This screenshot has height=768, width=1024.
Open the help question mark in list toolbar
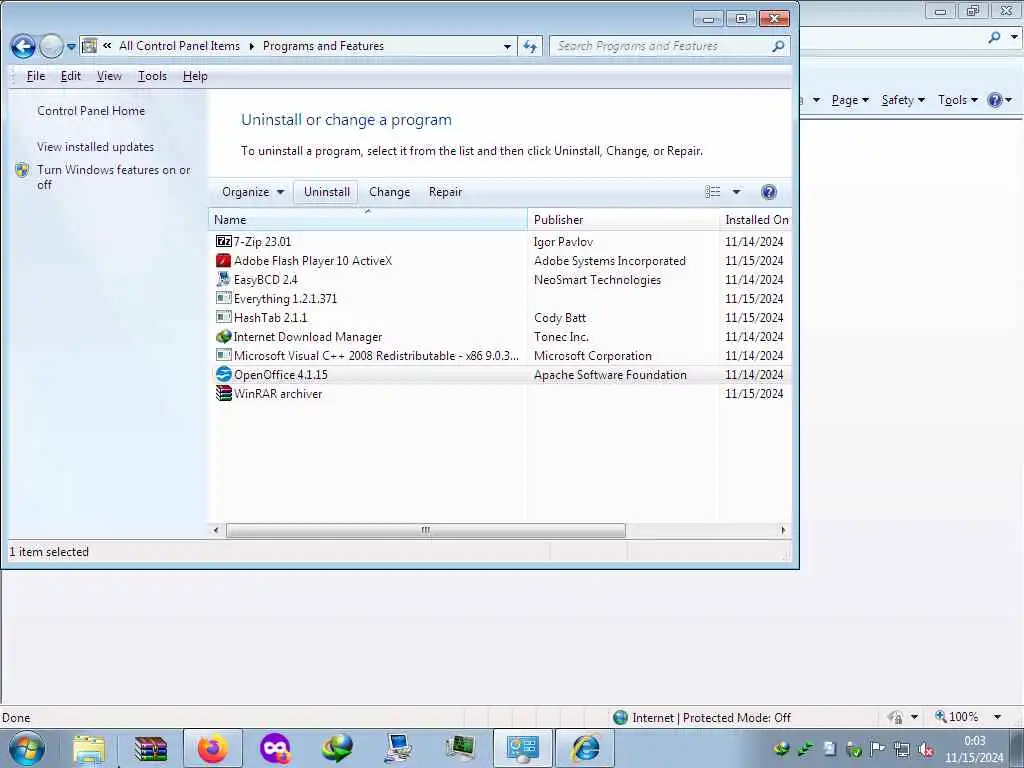[769, 192]
